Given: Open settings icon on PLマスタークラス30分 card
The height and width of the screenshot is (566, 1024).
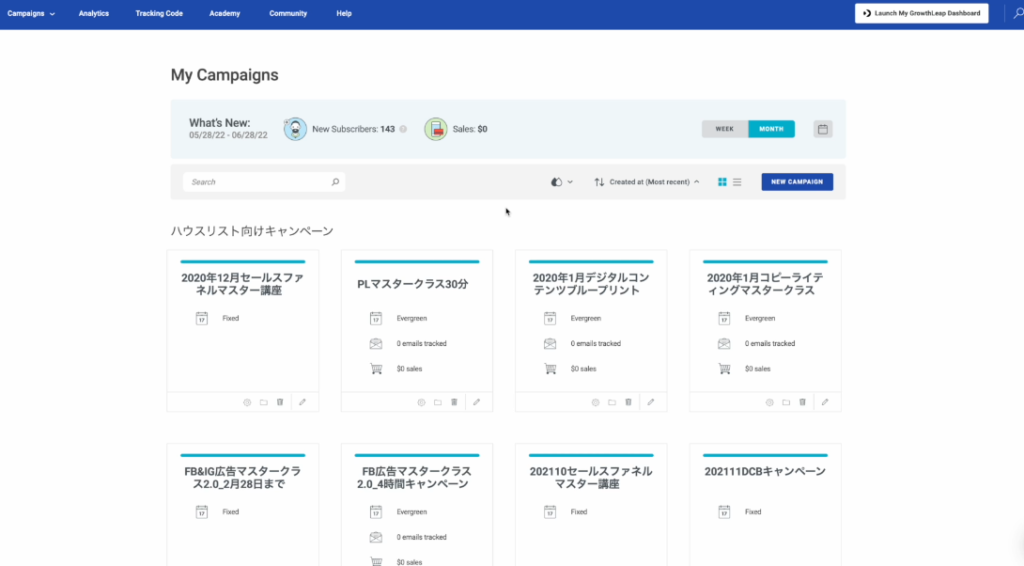Looking at the screenshot, I should pos(421,402).
